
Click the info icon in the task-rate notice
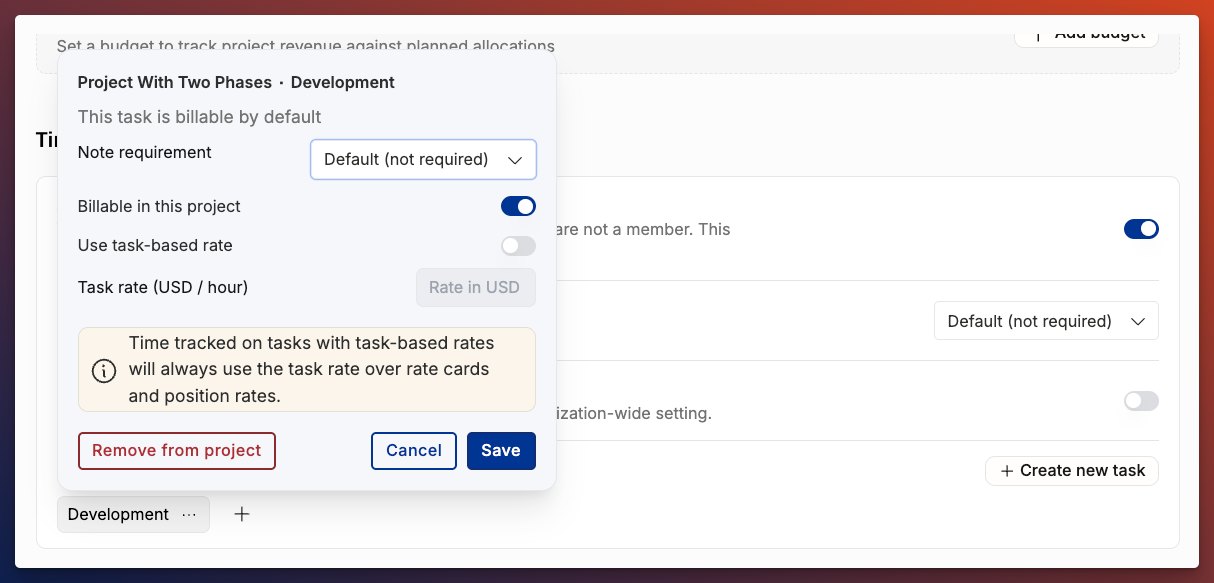click(x=104, y=370)
